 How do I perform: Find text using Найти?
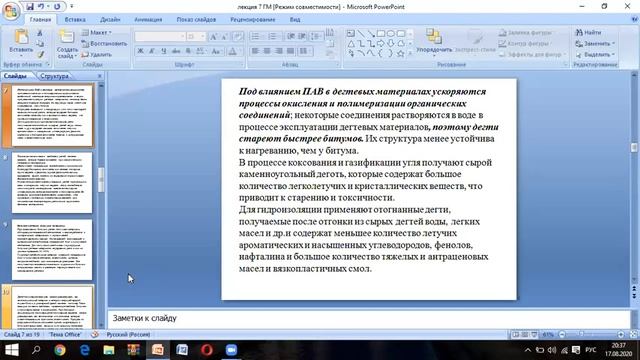pos(588,32)
